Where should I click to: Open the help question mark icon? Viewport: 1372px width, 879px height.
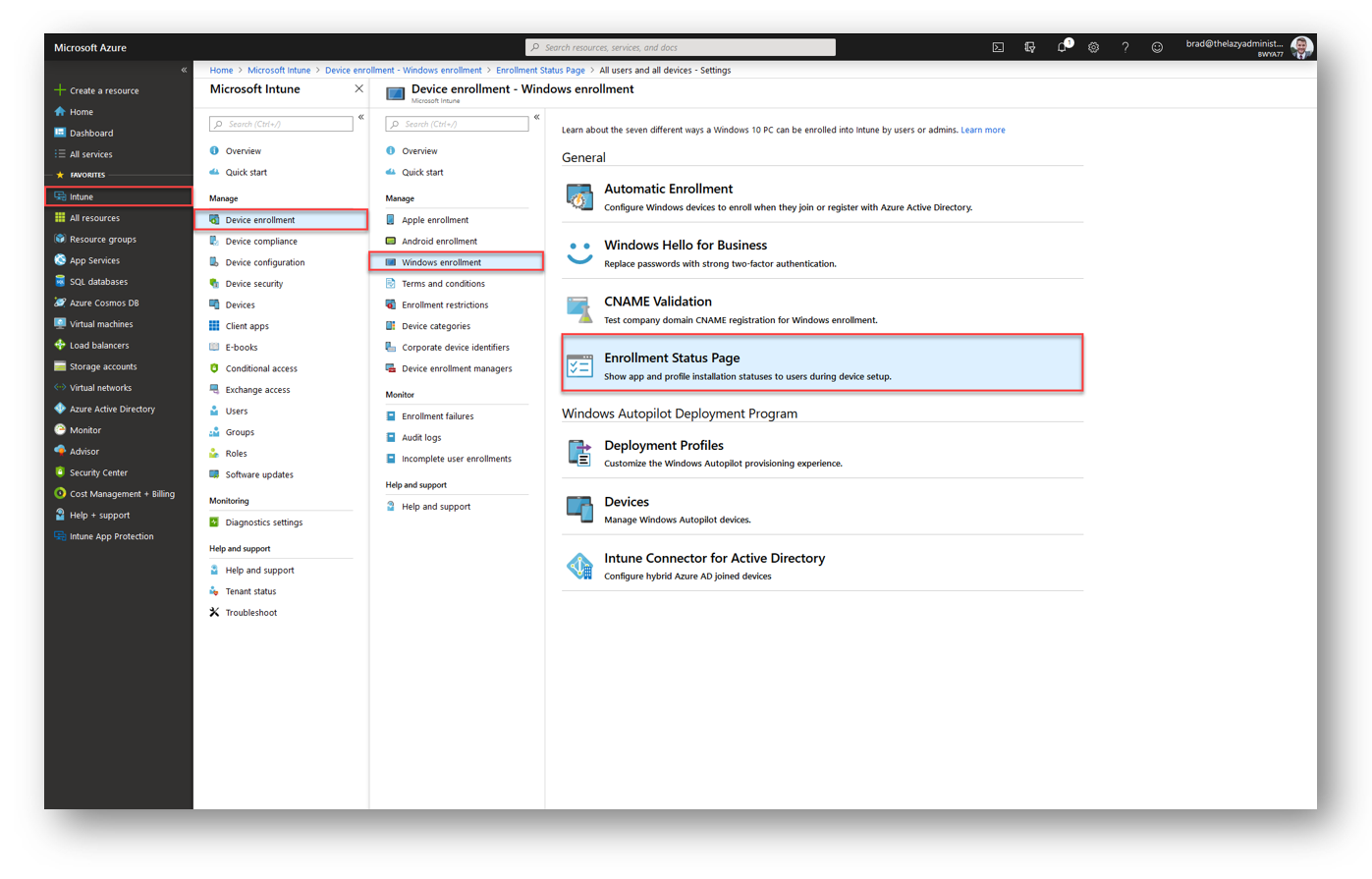point(1125,47)
